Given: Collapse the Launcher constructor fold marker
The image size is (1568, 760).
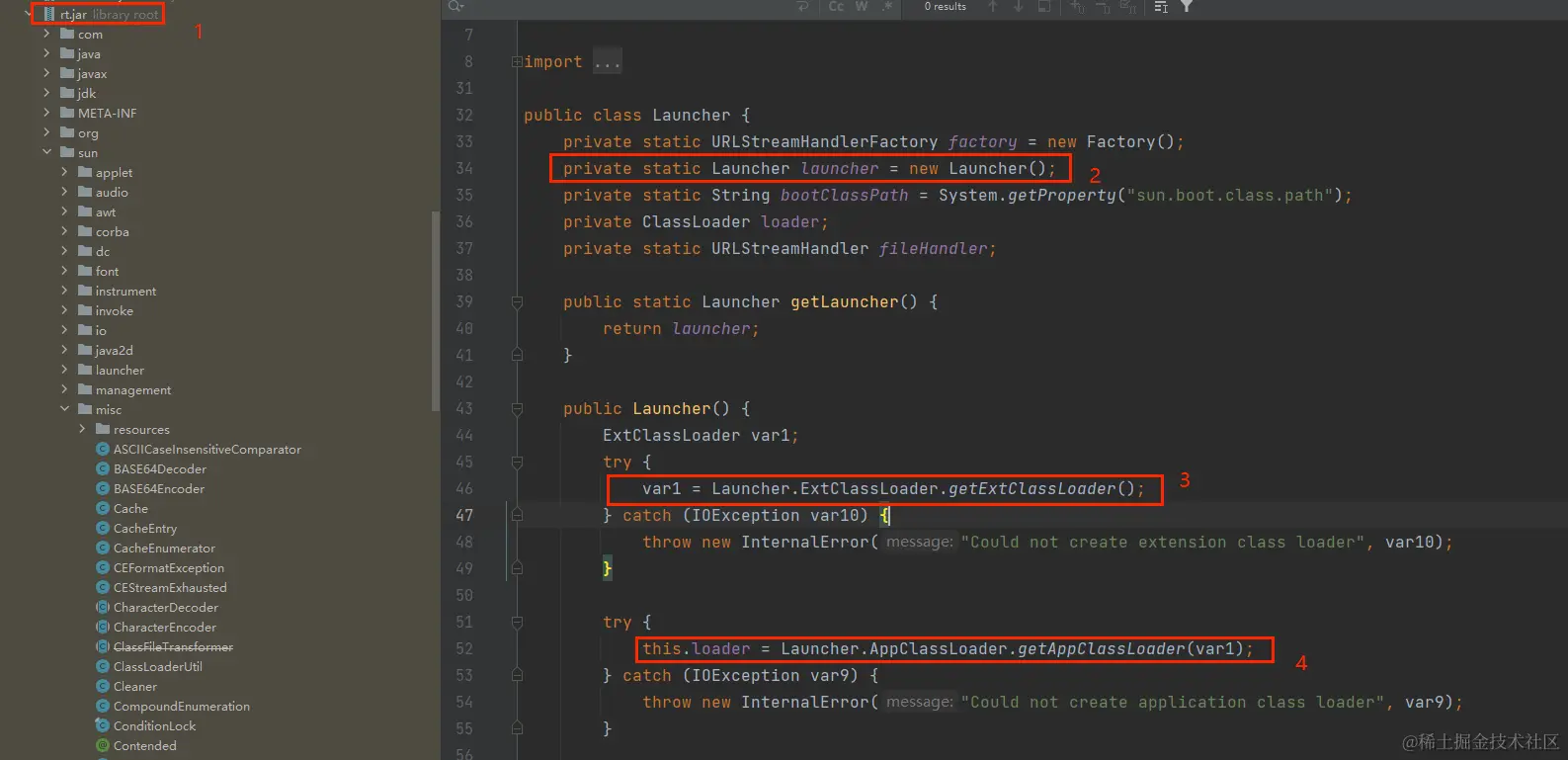Looking at the screenshot, I should click(x=517, y=408).
